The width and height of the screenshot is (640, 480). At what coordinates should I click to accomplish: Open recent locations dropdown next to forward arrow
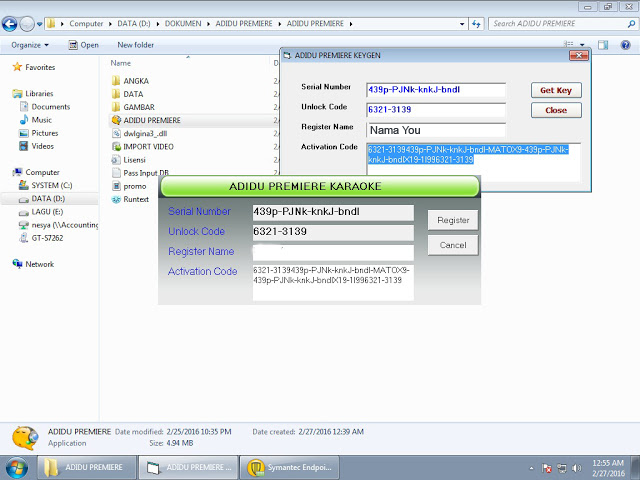40,24
